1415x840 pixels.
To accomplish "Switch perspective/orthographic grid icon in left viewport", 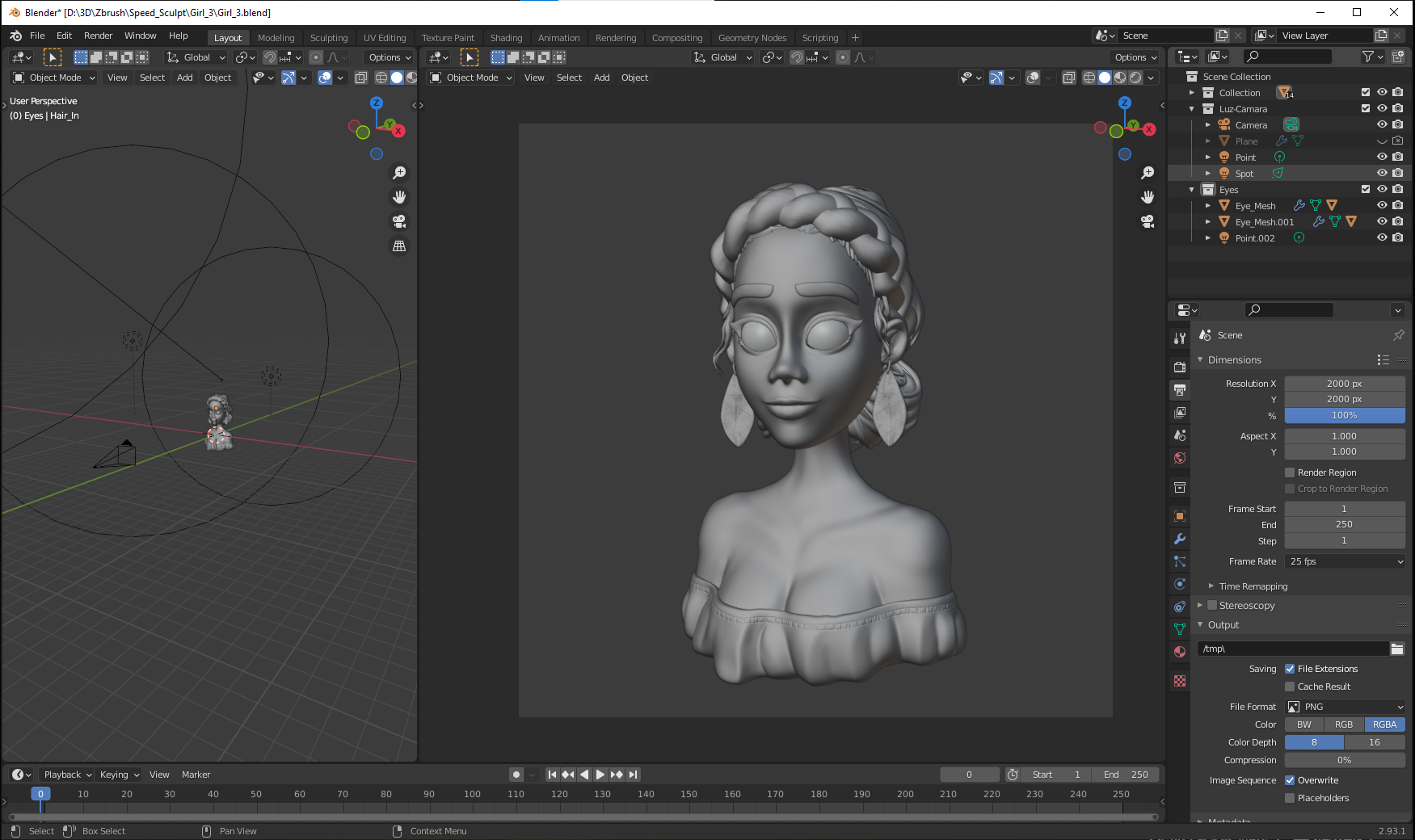I will 399,246.
